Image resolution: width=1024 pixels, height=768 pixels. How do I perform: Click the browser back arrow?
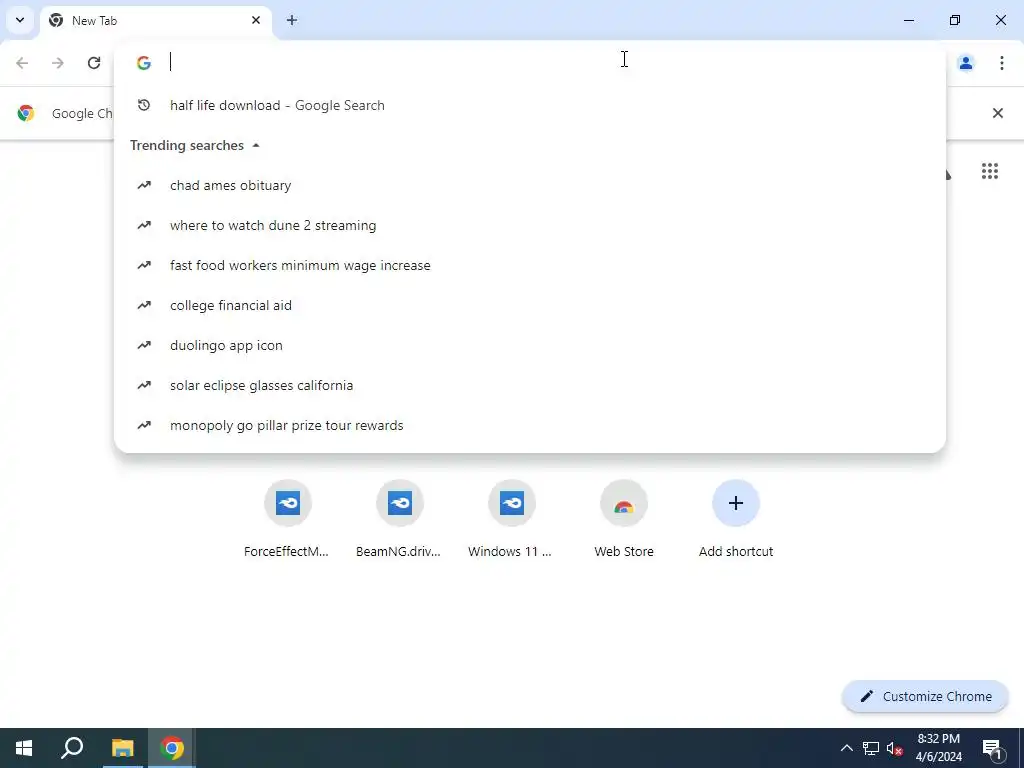tap(22, 63)
